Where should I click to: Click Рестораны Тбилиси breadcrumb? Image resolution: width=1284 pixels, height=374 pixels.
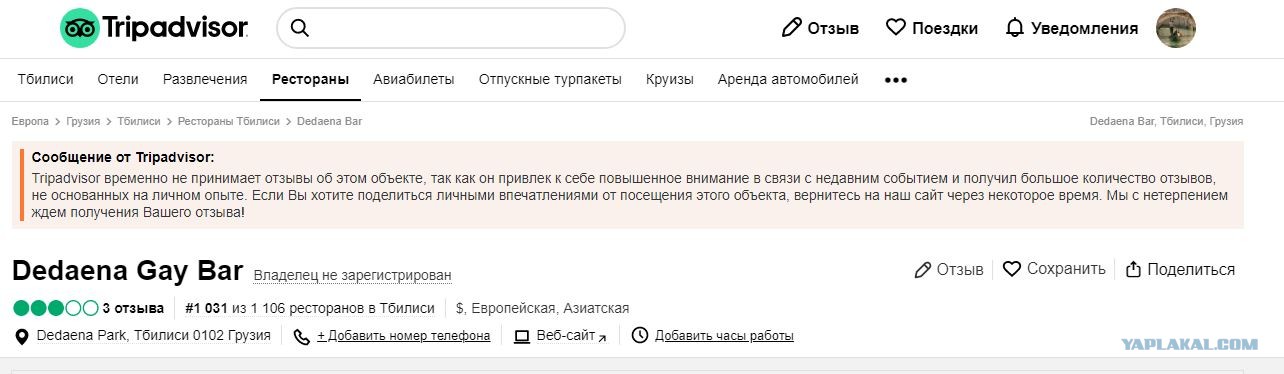coord(229,121)
